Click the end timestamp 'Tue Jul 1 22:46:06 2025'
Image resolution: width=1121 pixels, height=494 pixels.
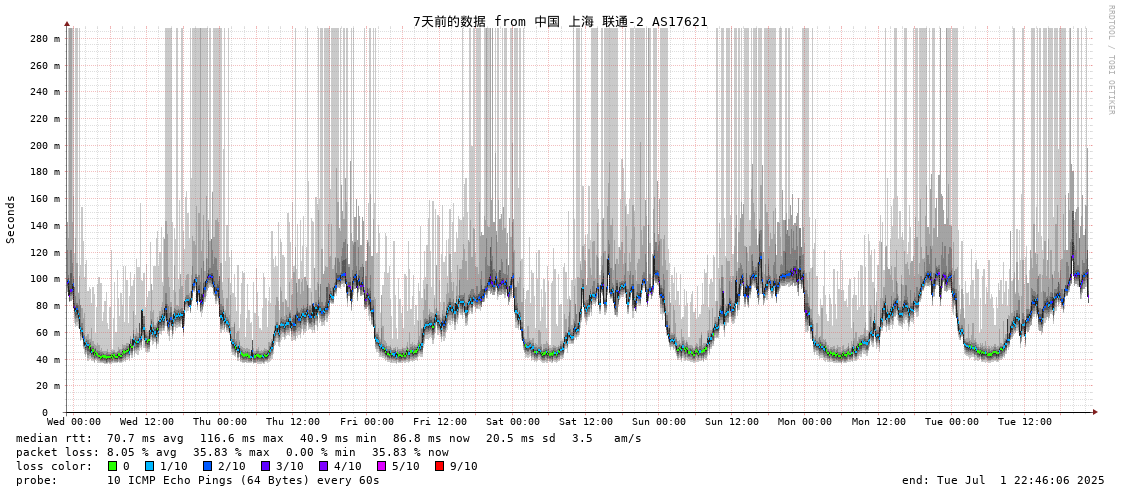(1019, 480)
